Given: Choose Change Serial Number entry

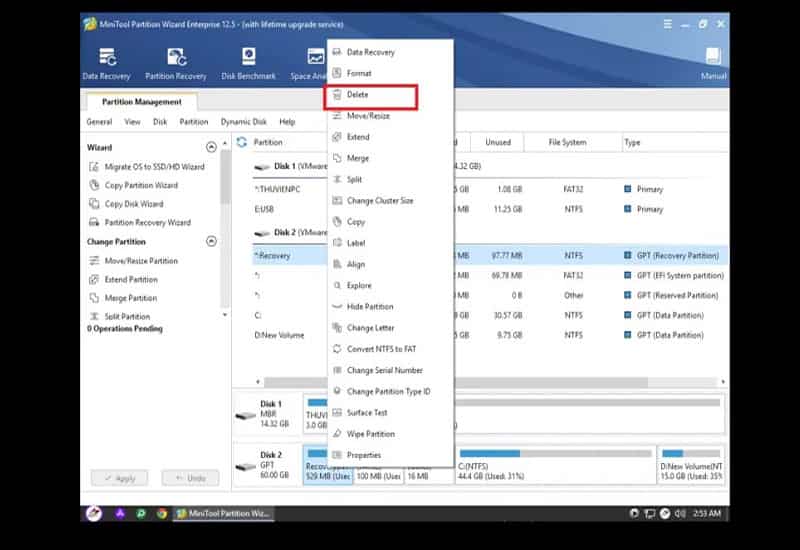Looking at the screenshot, I should point(390,370).
